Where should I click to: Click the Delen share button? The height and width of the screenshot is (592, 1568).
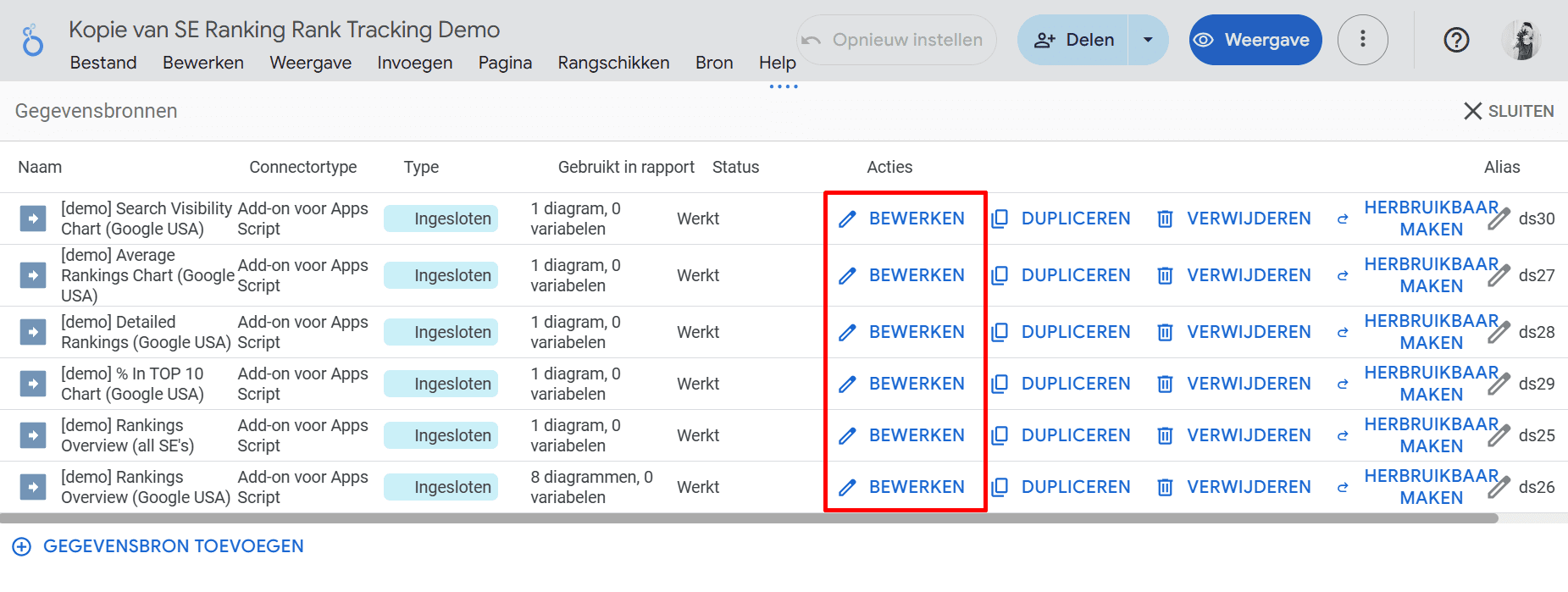(1073, 40)
